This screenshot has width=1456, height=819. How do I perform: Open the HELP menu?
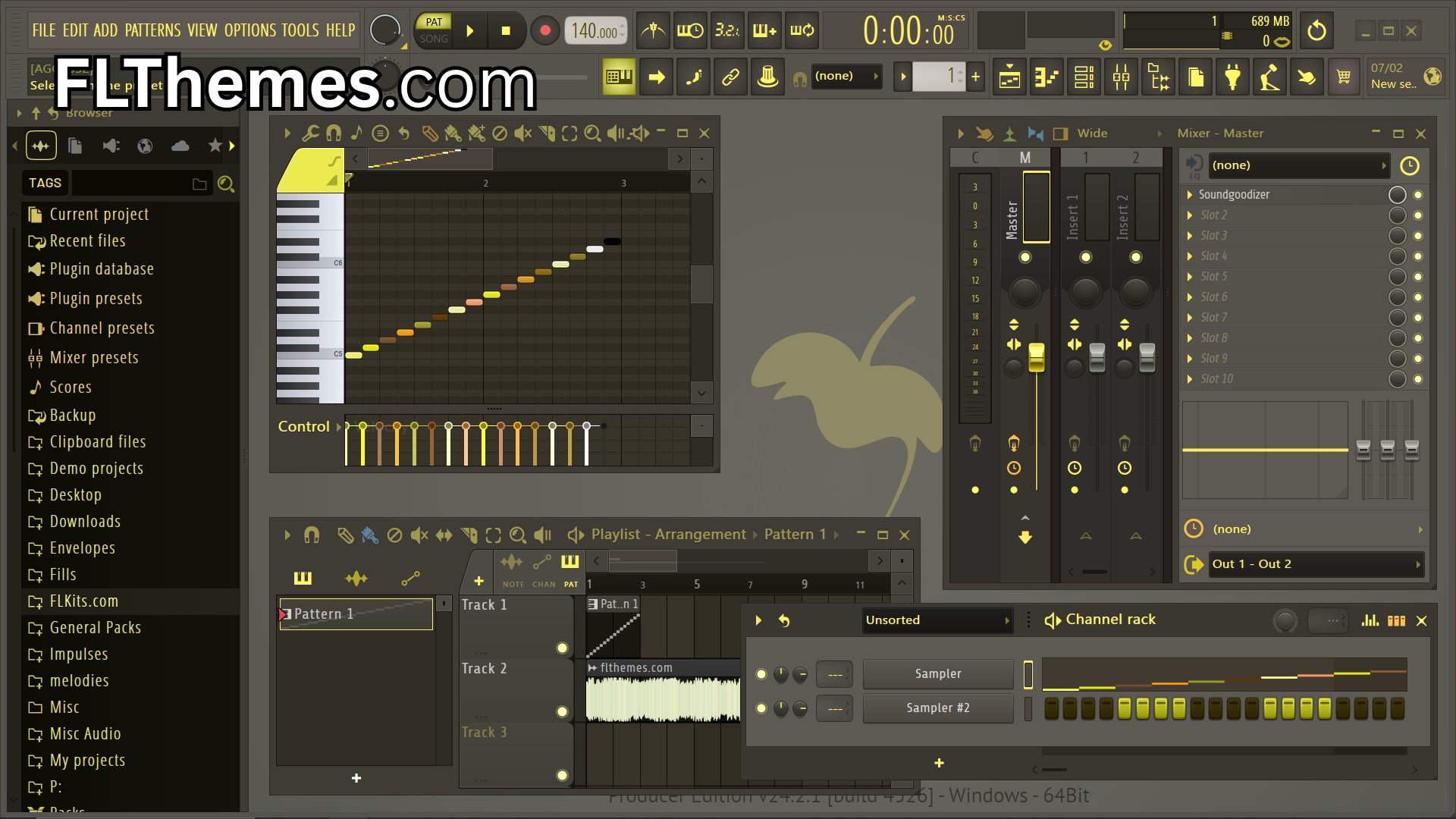click(340, 30)
